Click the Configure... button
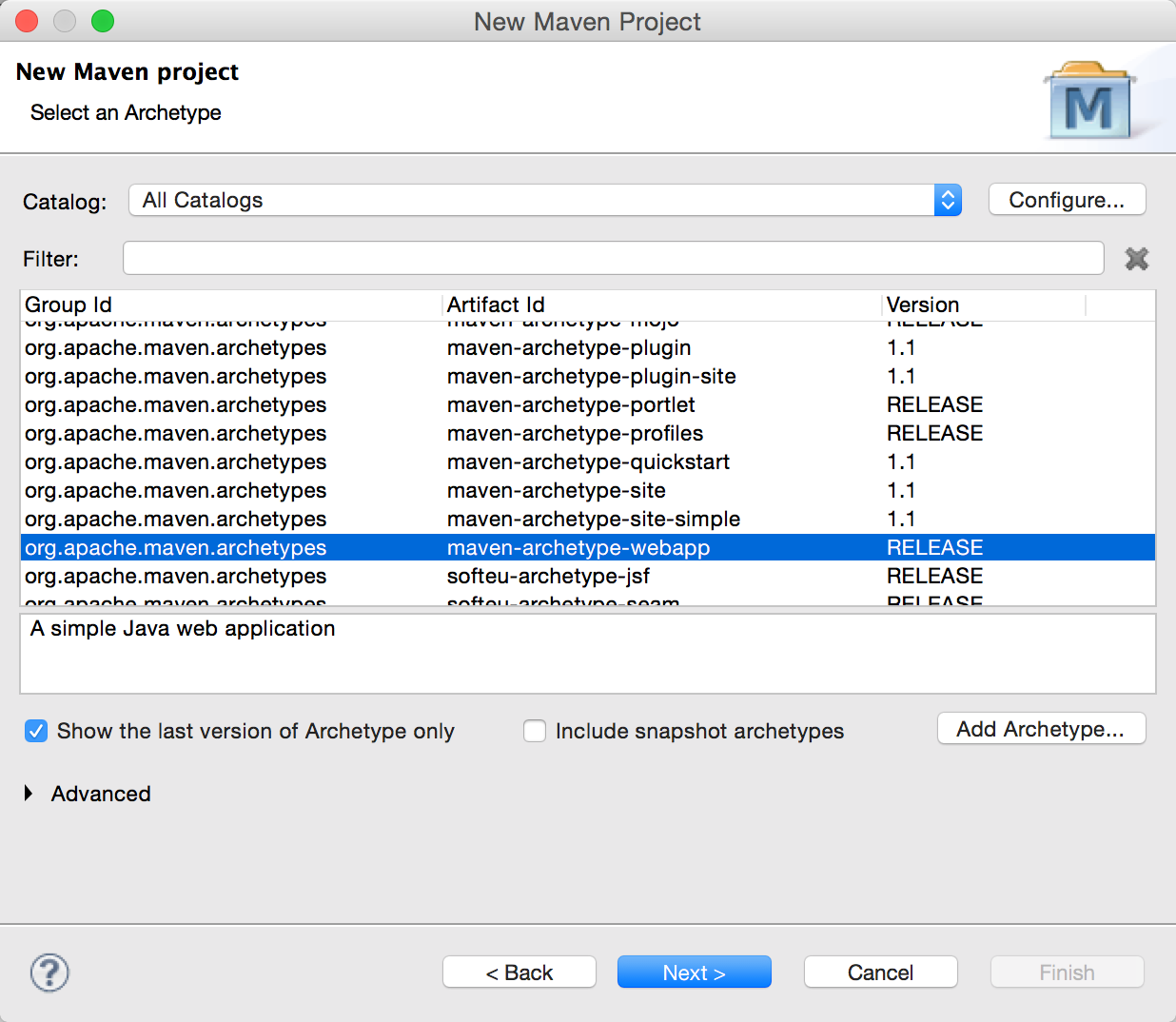 coord(1067,200)
